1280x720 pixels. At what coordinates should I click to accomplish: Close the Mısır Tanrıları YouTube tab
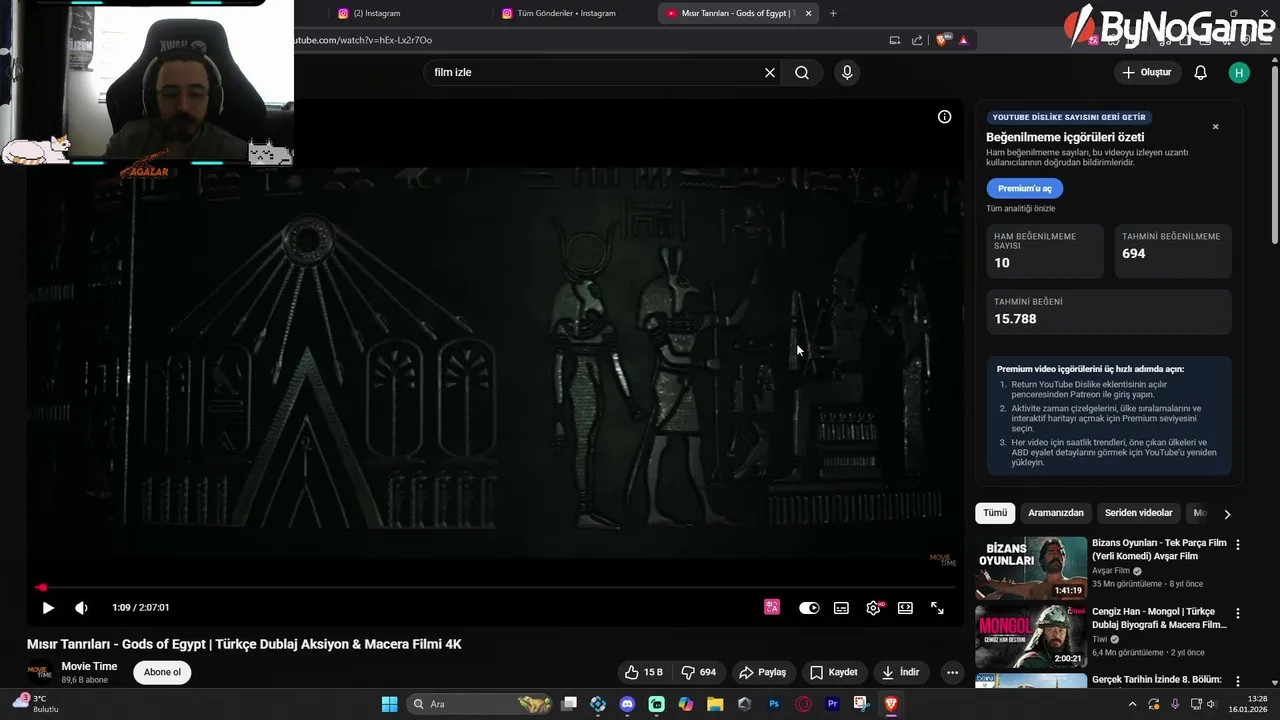[x=808, y=13]
